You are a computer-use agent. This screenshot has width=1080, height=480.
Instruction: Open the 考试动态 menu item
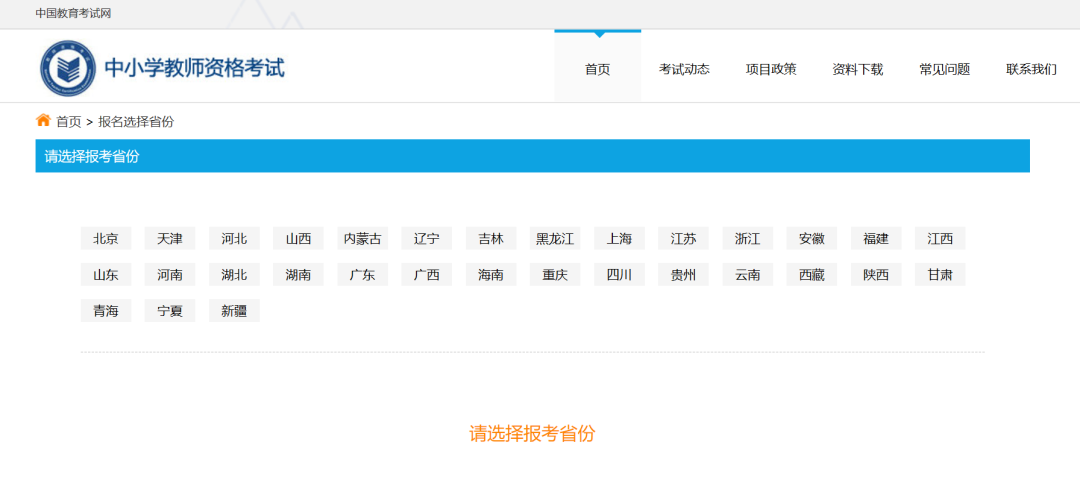click(x=684, y=69)
